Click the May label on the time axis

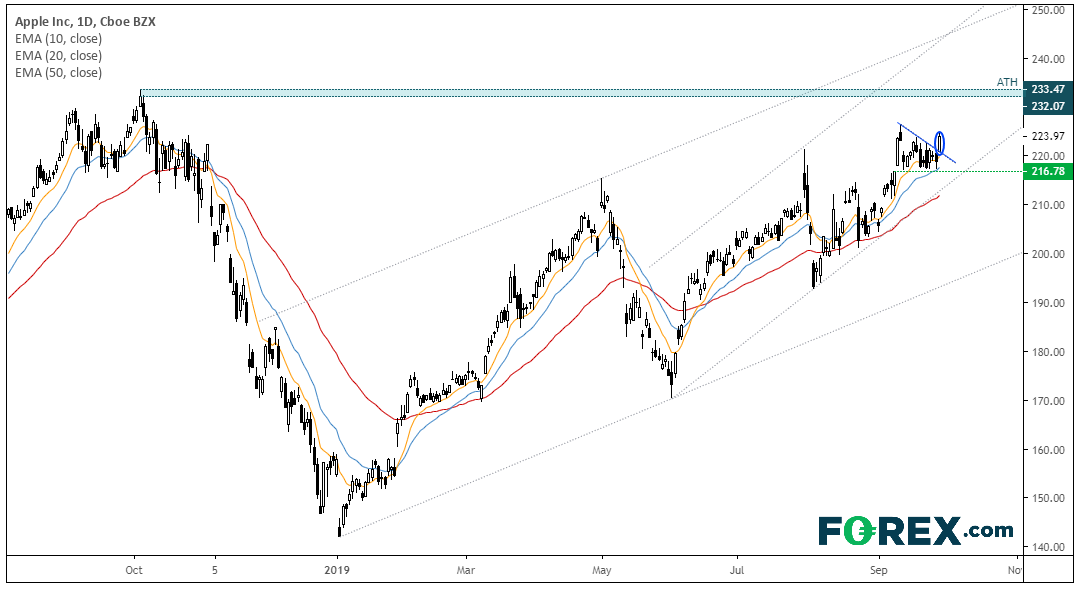pos(602,570)
